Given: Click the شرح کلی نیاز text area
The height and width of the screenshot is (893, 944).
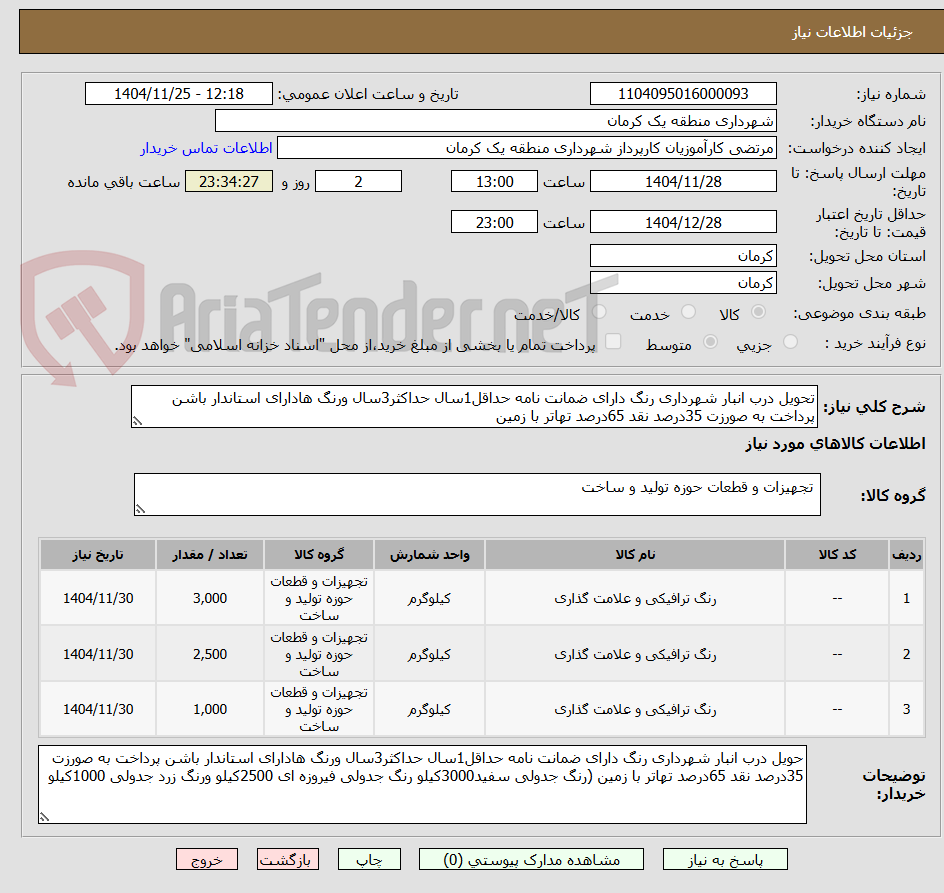Looking at the screenshot, I should pos(474,407).
